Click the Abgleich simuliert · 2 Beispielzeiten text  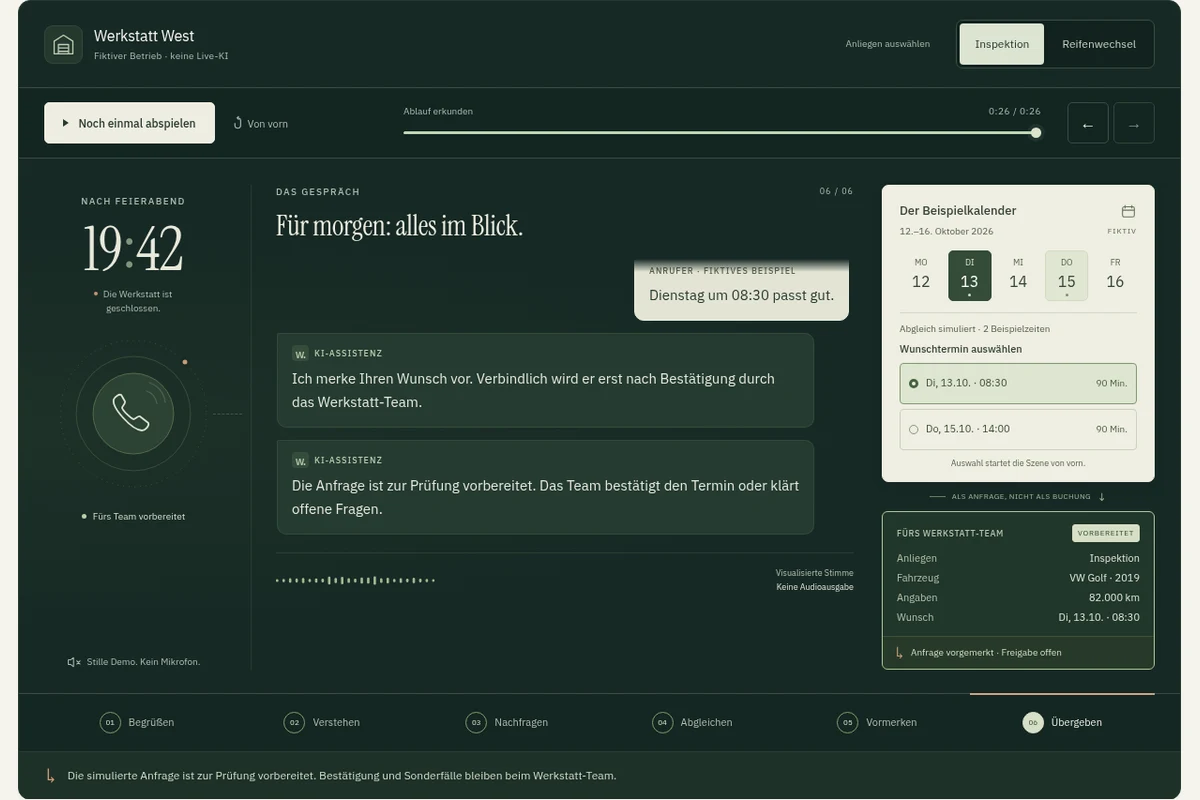[x=975, y=328]
